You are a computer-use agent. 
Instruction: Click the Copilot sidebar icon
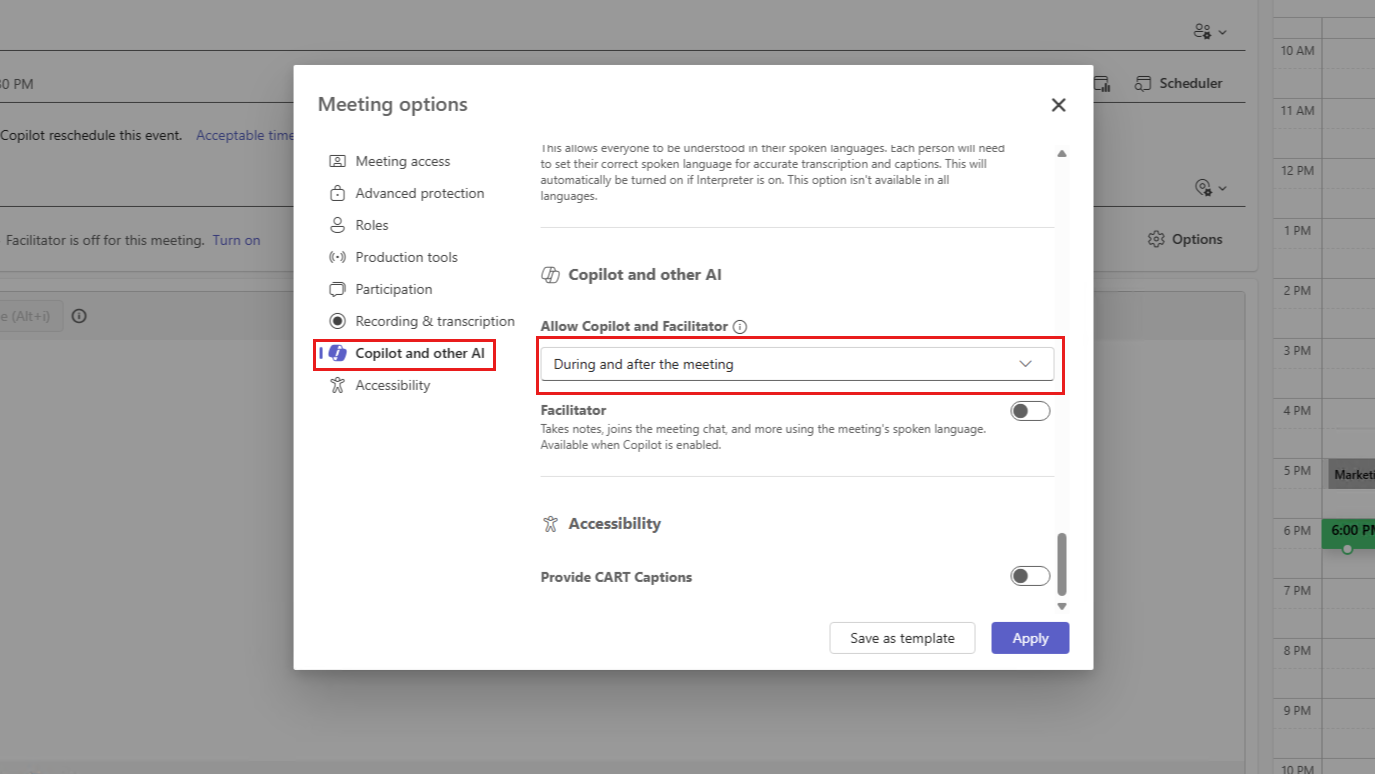point(337,353)
